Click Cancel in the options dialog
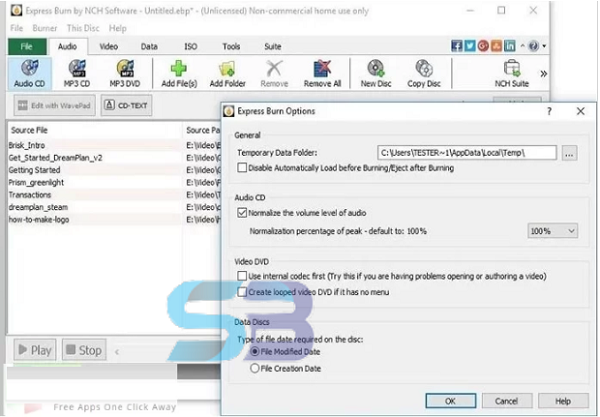600x417 pixels. [x=507, y=401]
